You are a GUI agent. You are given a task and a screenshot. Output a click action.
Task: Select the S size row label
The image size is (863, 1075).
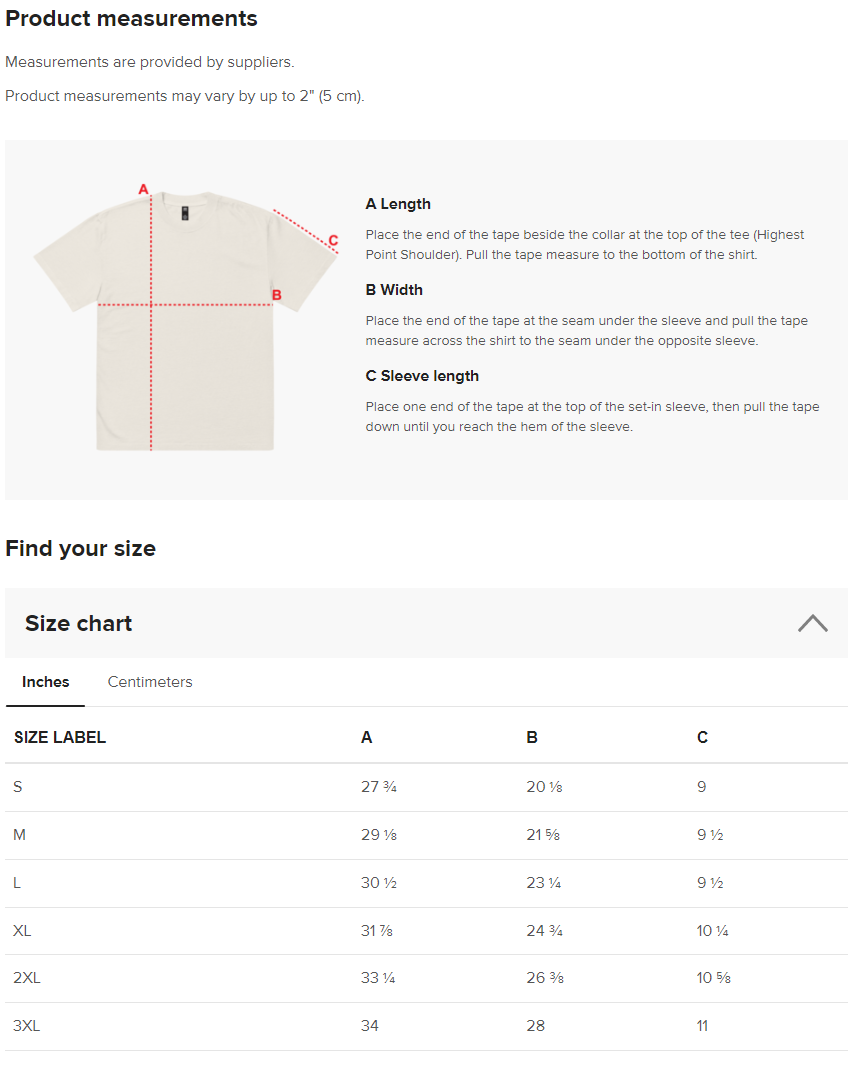point(18,787)
